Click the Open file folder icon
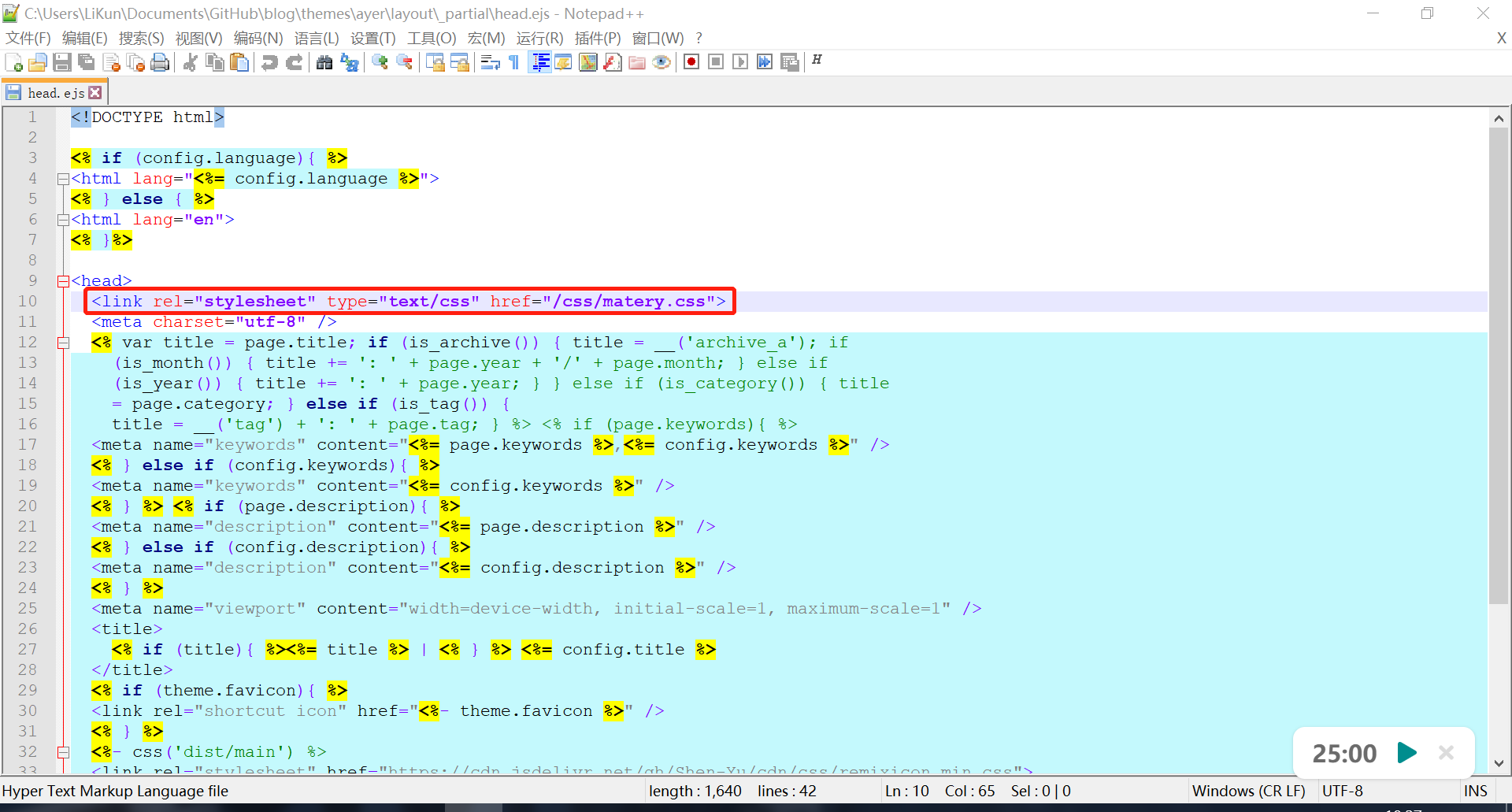The image size is (1512, 812). pyautogui.click(x=37, y=62)
